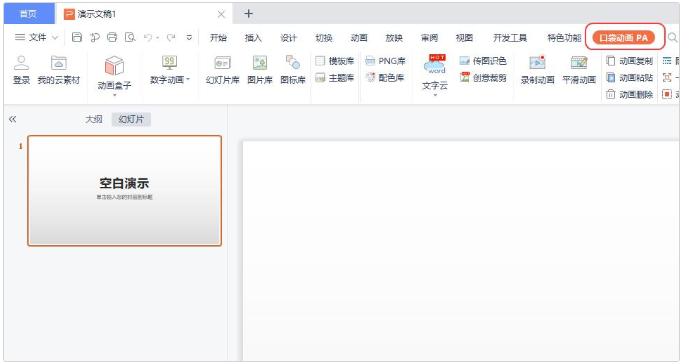689x364 pixels.
Task: Open the 主题库 theme library
Action: click(x=335, y=78)
